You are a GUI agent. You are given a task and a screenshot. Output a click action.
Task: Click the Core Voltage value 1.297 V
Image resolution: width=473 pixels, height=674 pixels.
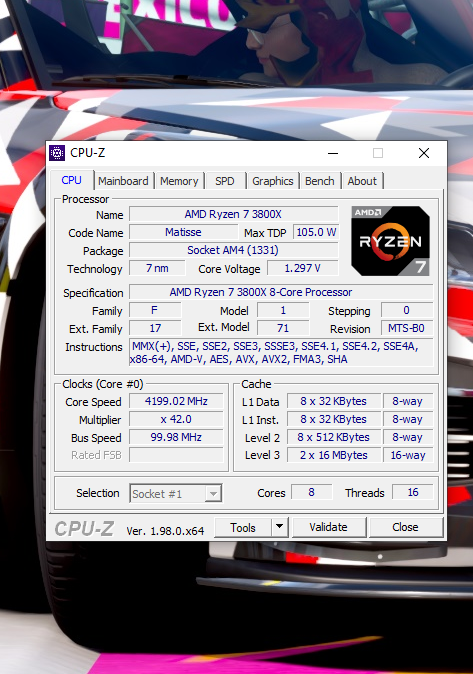click(x=303, y=268)
